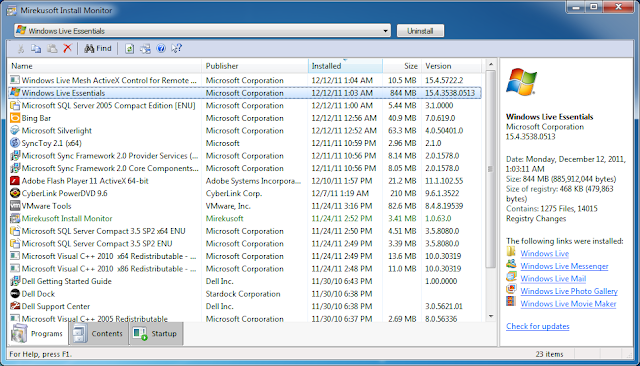Viewport: 640px width, 366px height.
Task: Click the red X delete icon
Action: (x=68, y=48)
